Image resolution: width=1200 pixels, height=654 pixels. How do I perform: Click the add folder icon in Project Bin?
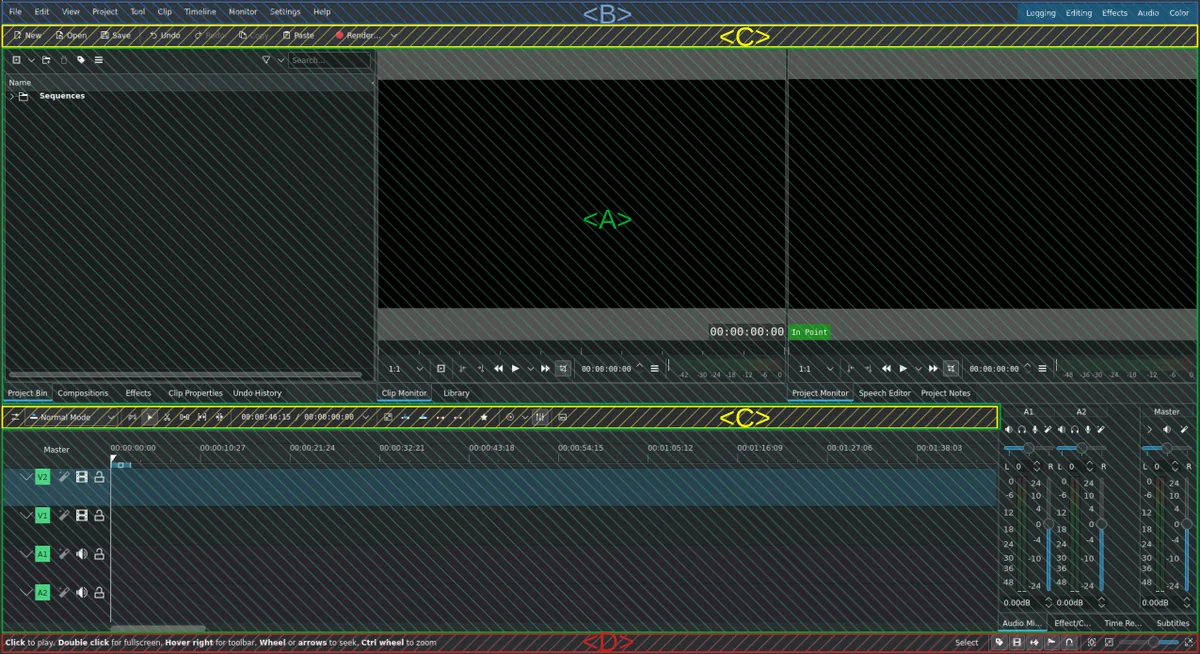click(x=46, y=60)
